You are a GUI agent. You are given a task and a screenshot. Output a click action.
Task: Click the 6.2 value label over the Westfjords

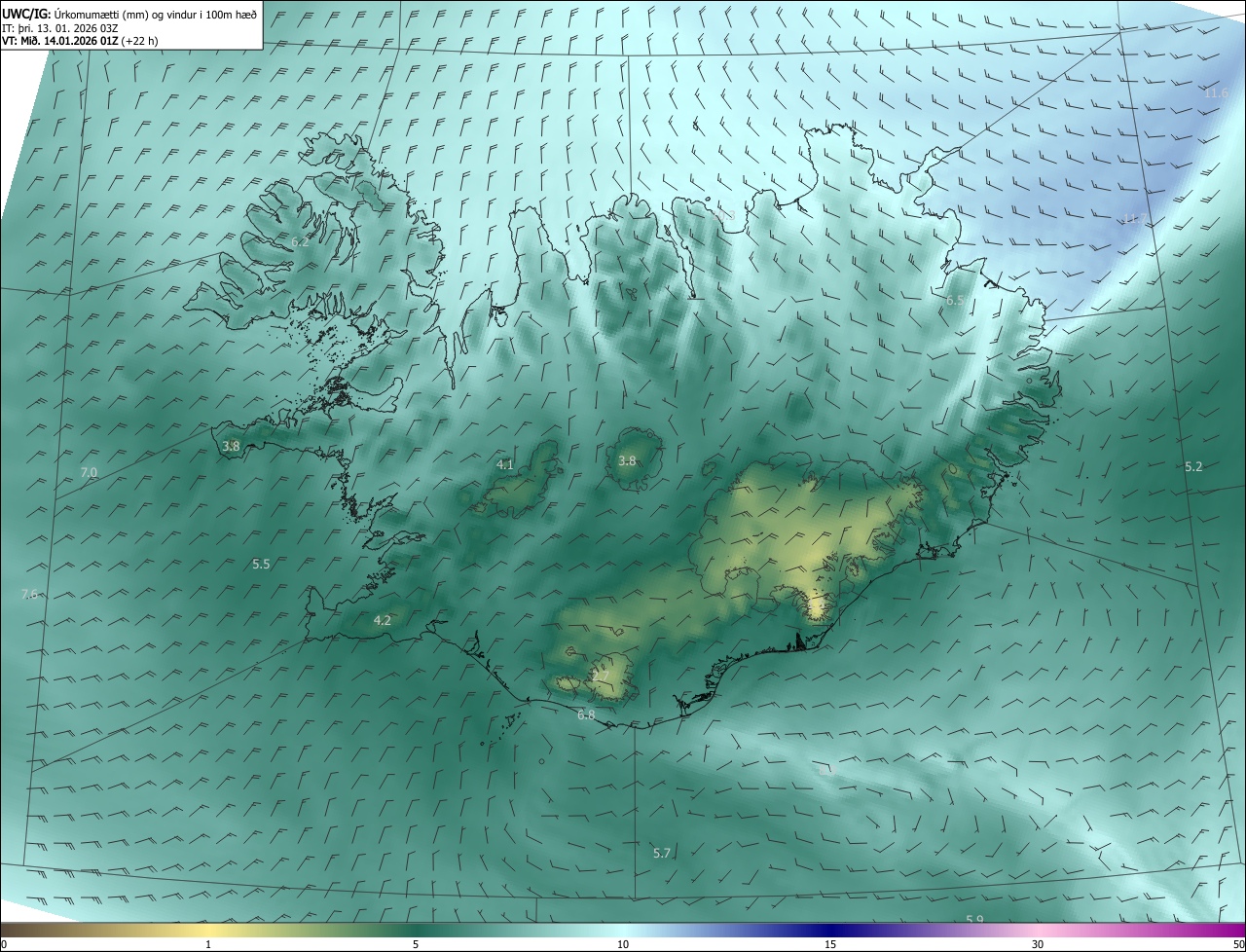click(x=300, y=241)
